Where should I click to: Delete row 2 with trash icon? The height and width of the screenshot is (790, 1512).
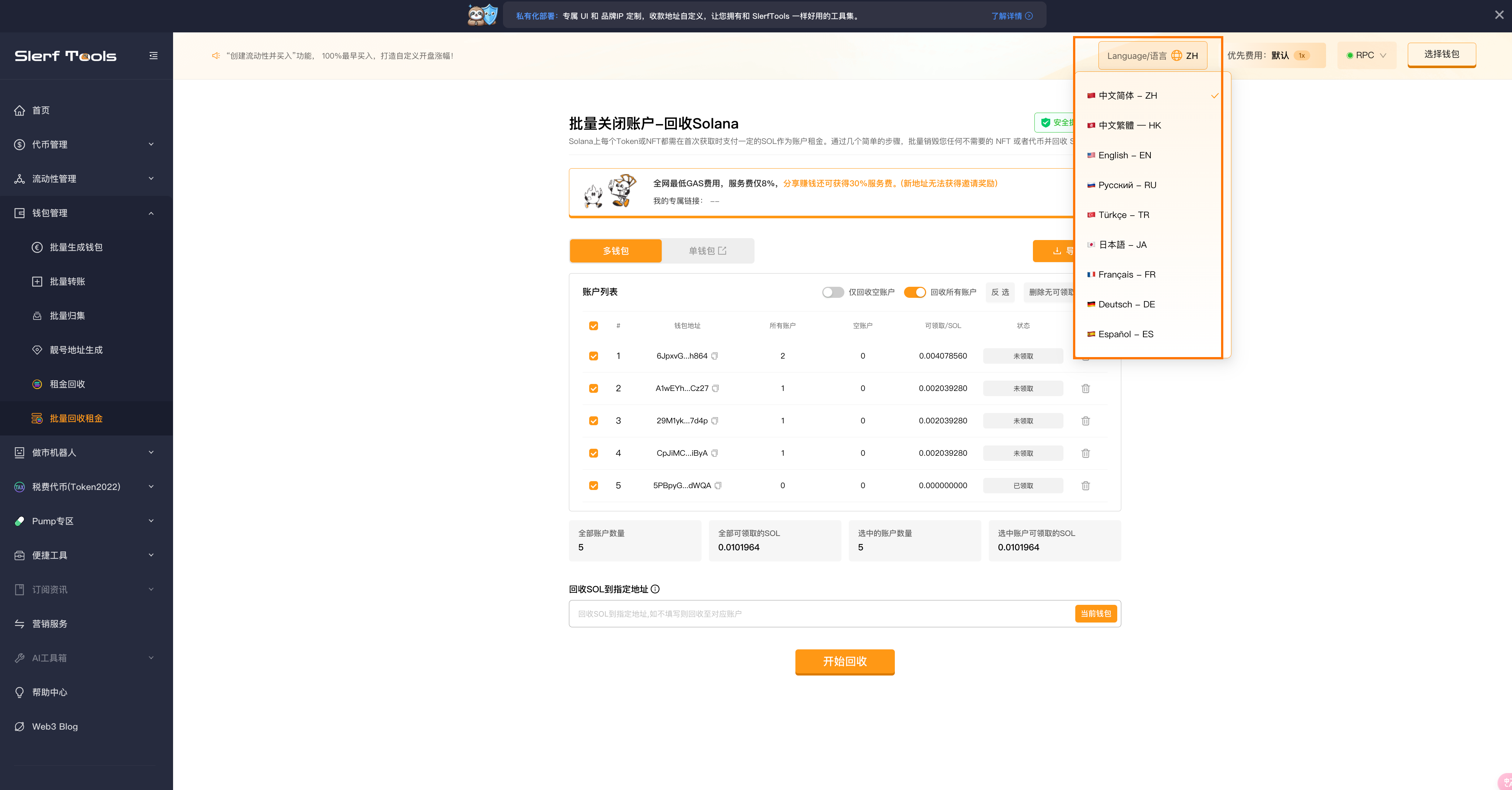pos(1085,388)
